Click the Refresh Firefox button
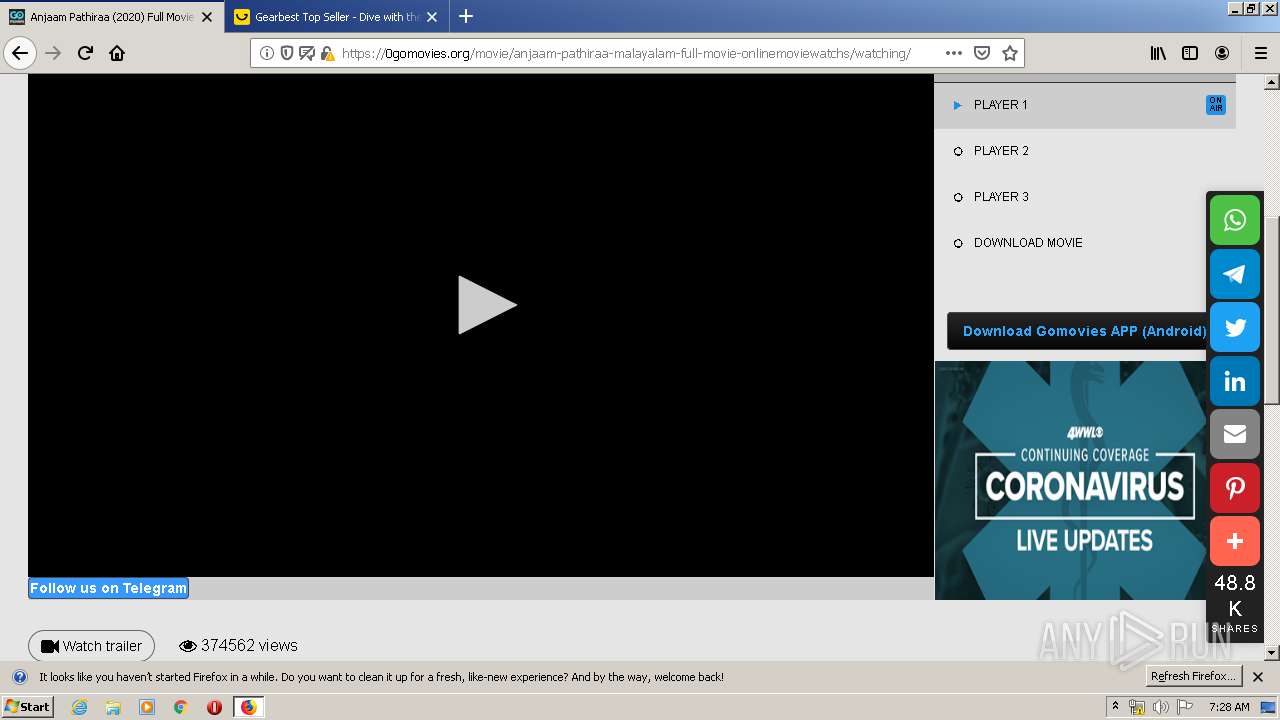Image resolution: width=1280 pixels, height=720 pixels. click(1193, 677)
